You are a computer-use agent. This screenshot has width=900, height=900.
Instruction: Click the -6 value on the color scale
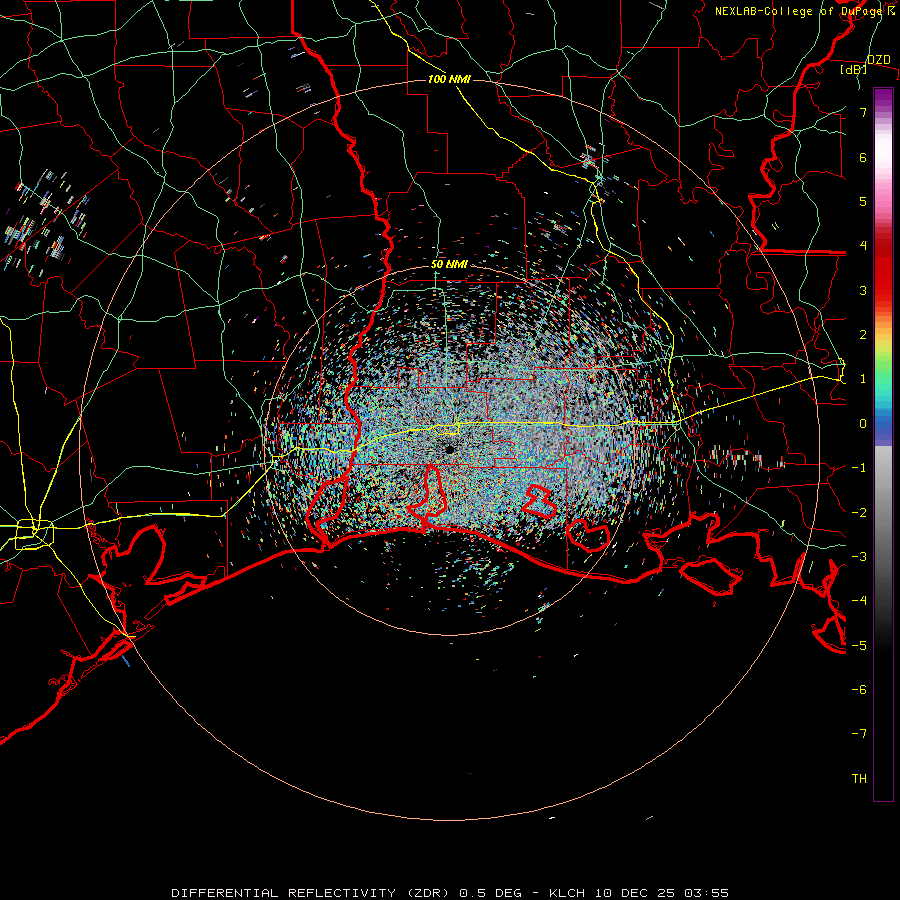[x=859, y=690]
